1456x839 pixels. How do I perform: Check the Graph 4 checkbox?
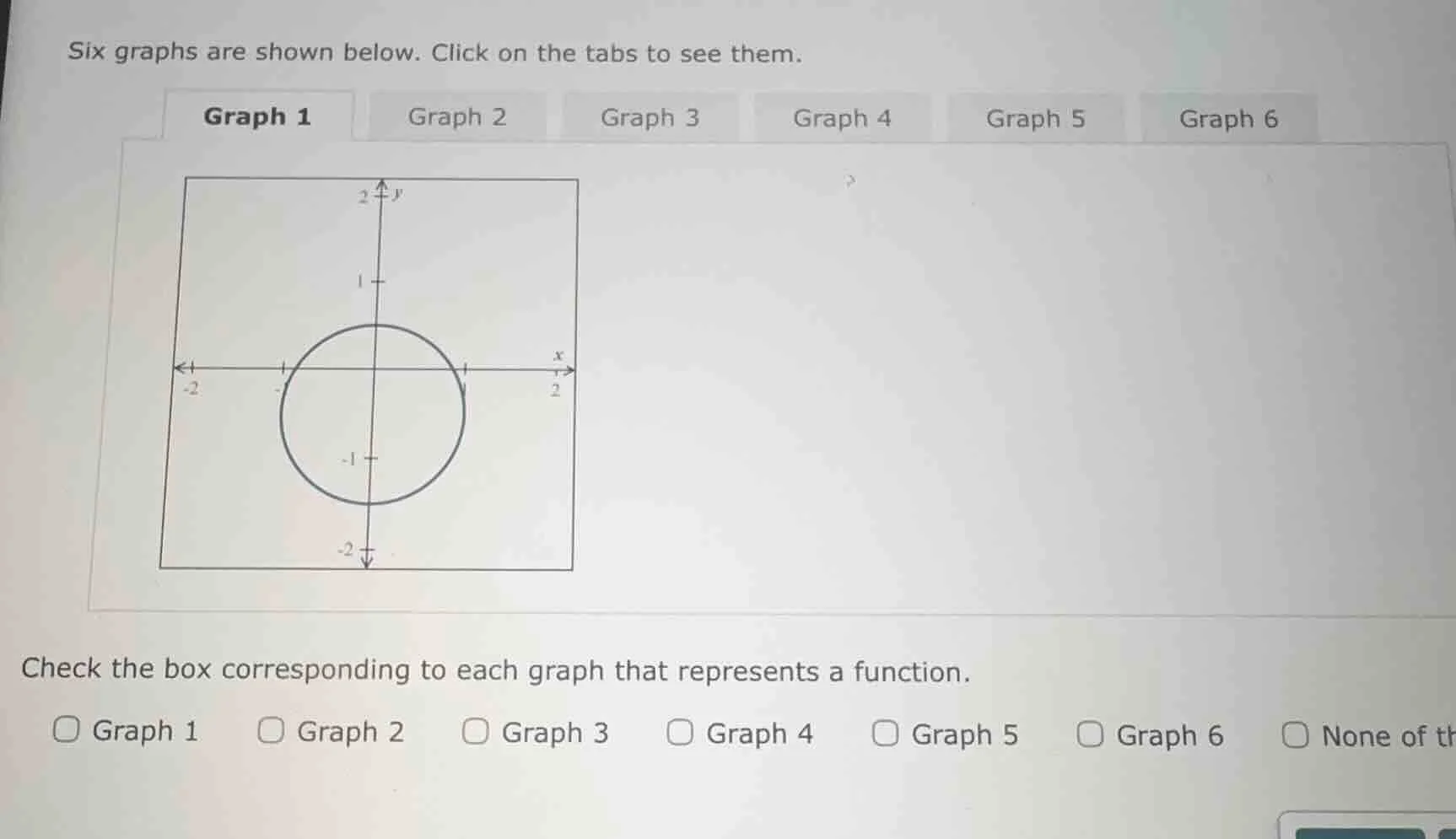[x=681, y=733]
